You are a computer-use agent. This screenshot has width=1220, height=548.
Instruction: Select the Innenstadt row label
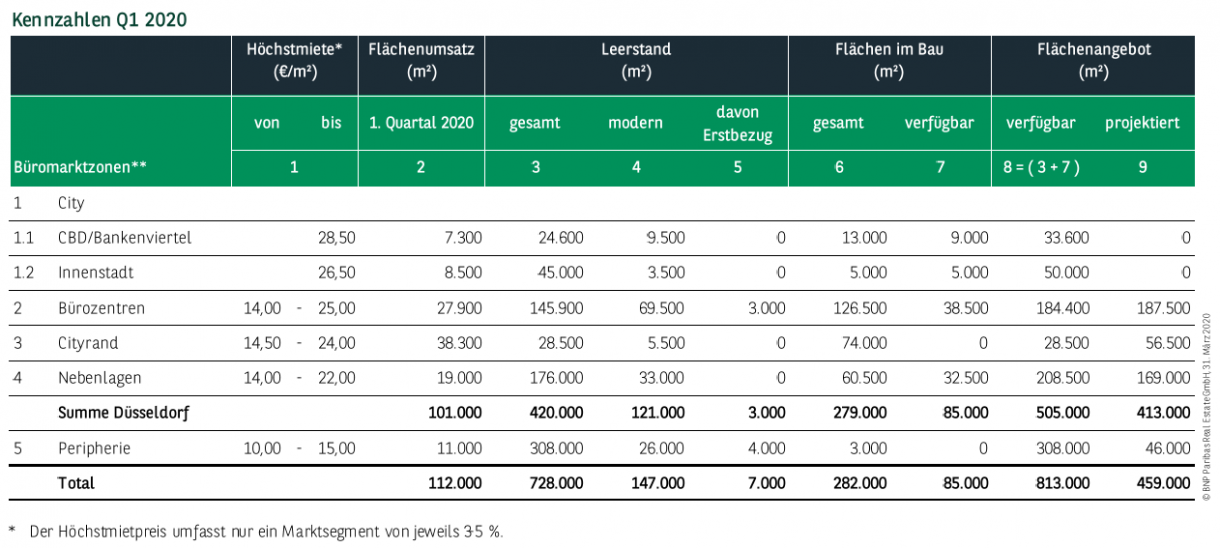[96, 273]
